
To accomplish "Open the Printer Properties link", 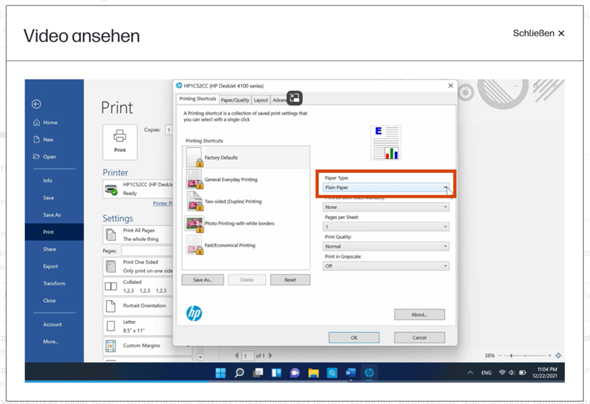I will pos(163,204).
